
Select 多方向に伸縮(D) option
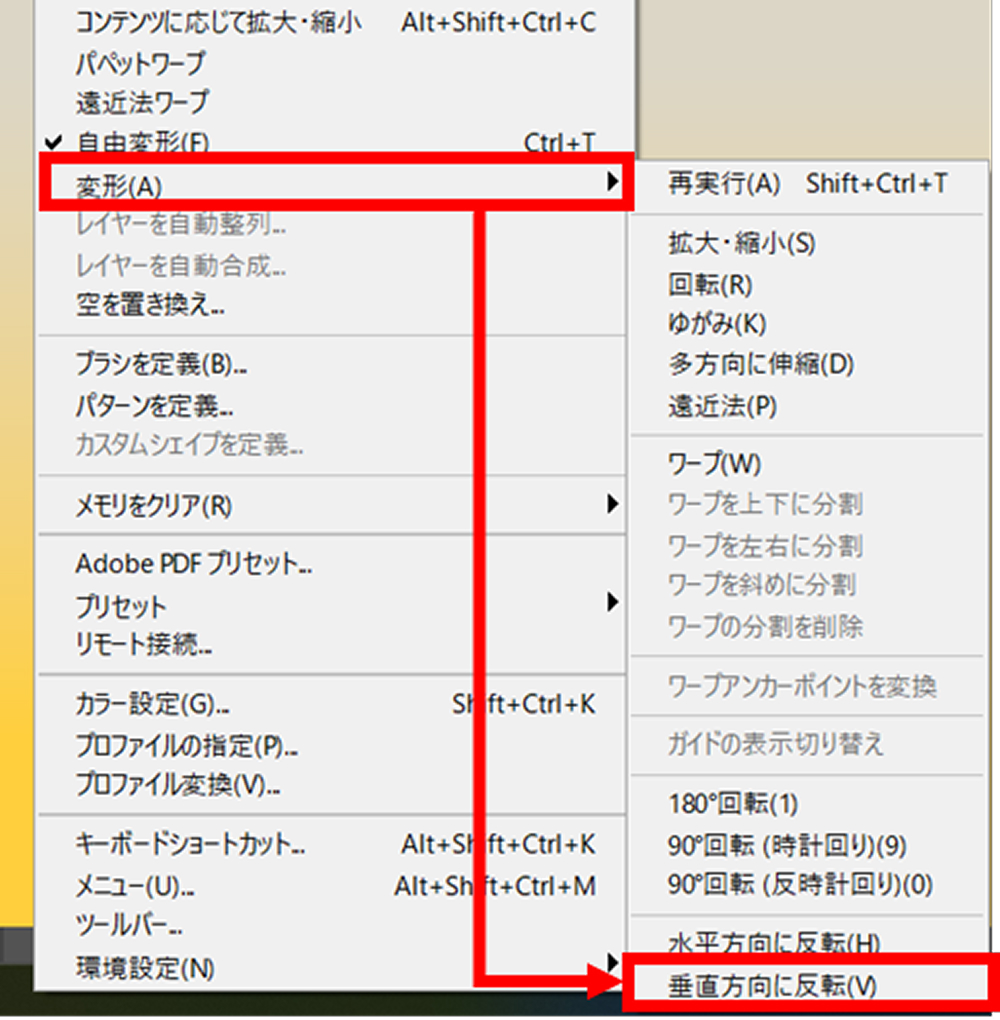[x=761, y=365]
